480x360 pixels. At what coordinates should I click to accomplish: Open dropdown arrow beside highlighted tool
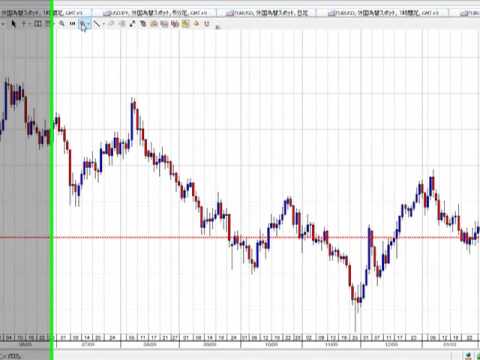coord(89,24)
